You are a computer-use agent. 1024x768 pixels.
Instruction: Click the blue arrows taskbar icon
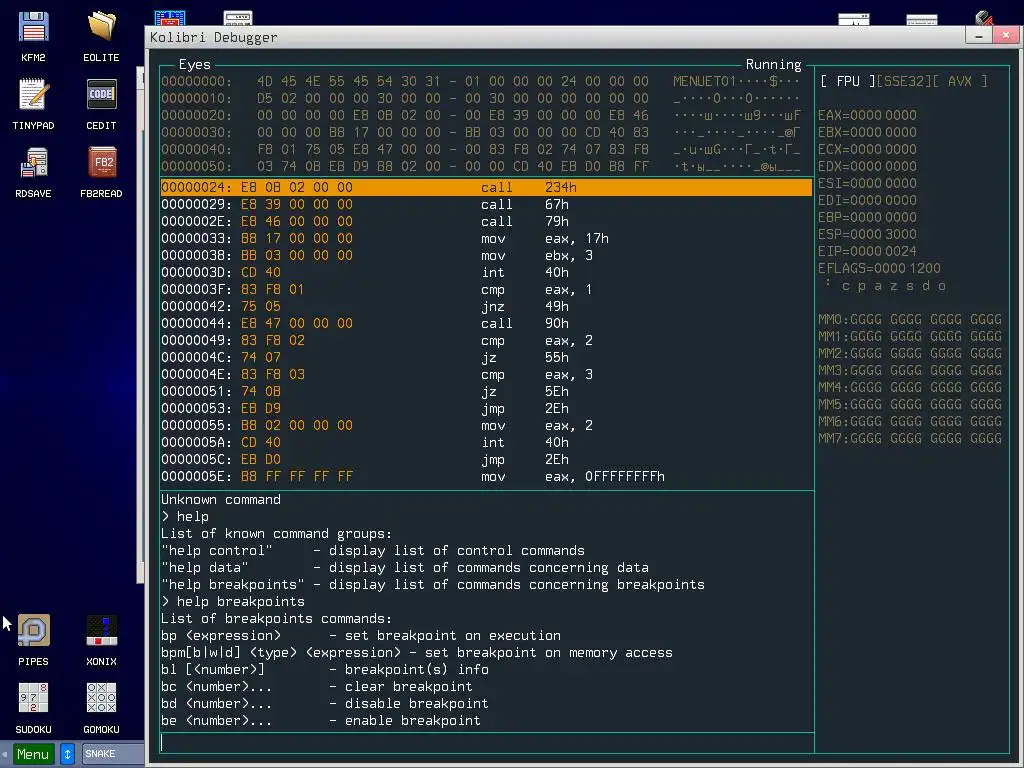tap(67, 754)
